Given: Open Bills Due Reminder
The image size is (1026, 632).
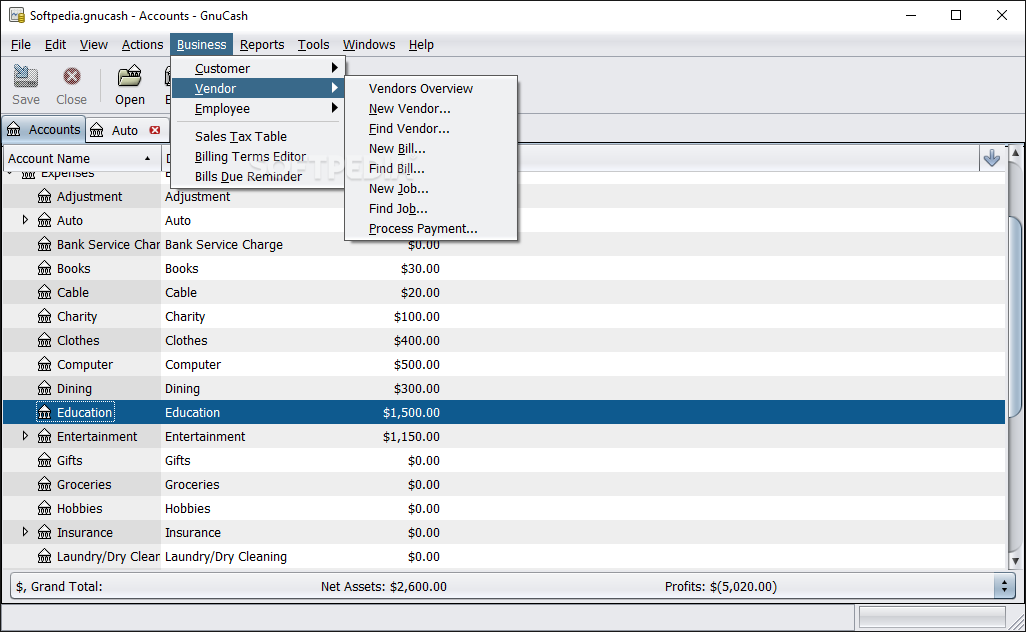Looking at the screenshot, I should coord(258,177).
